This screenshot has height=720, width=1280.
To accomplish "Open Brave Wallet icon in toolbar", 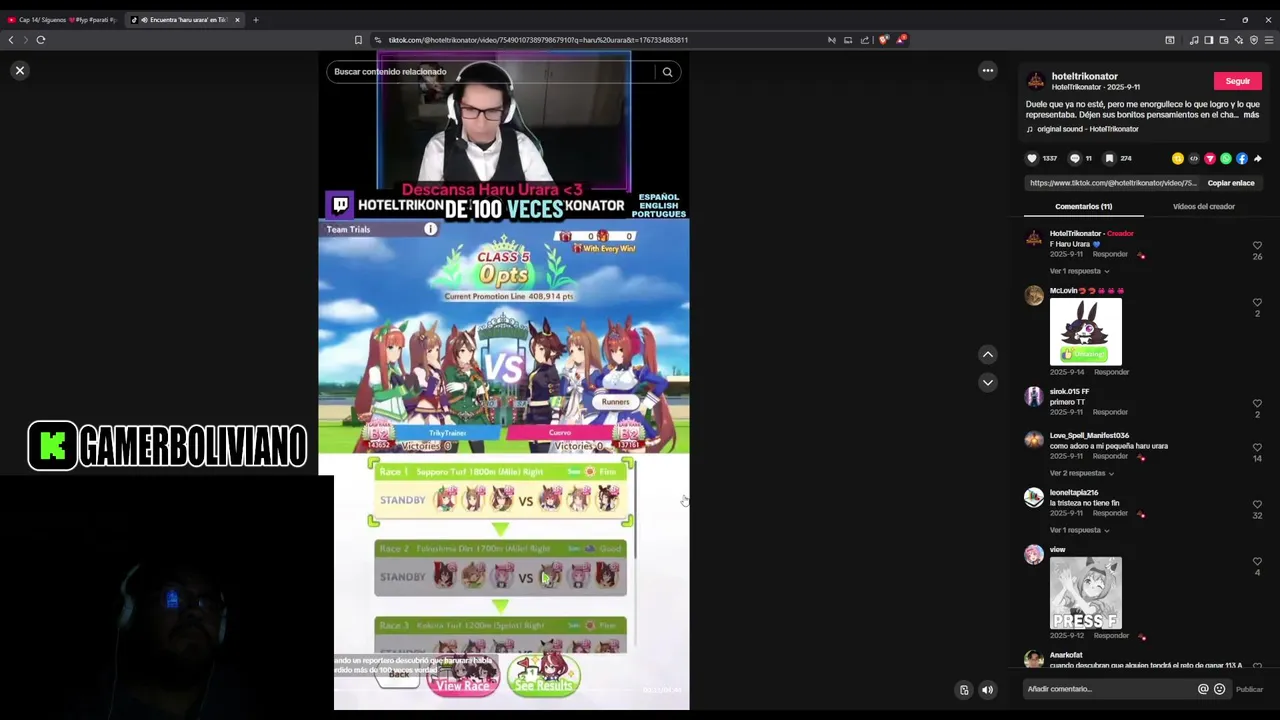I will click(x=1223, y=40).
